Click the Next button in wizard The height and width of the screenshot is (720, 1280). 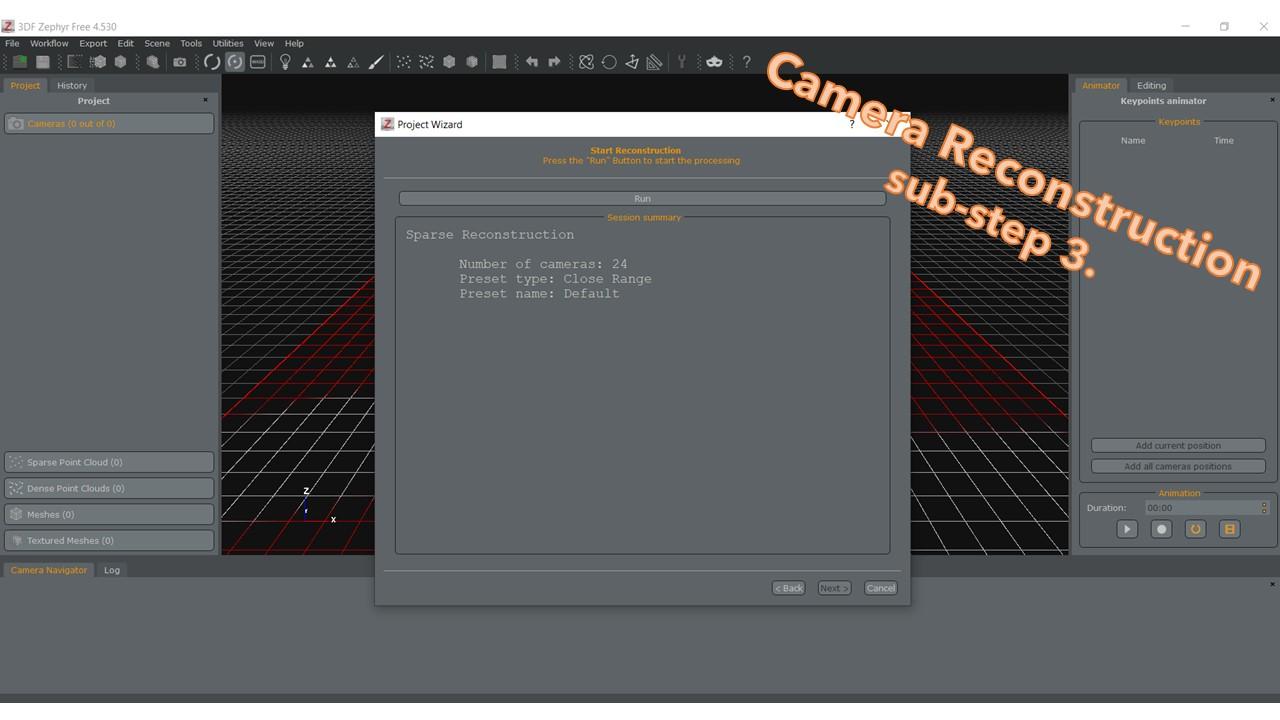834,588
